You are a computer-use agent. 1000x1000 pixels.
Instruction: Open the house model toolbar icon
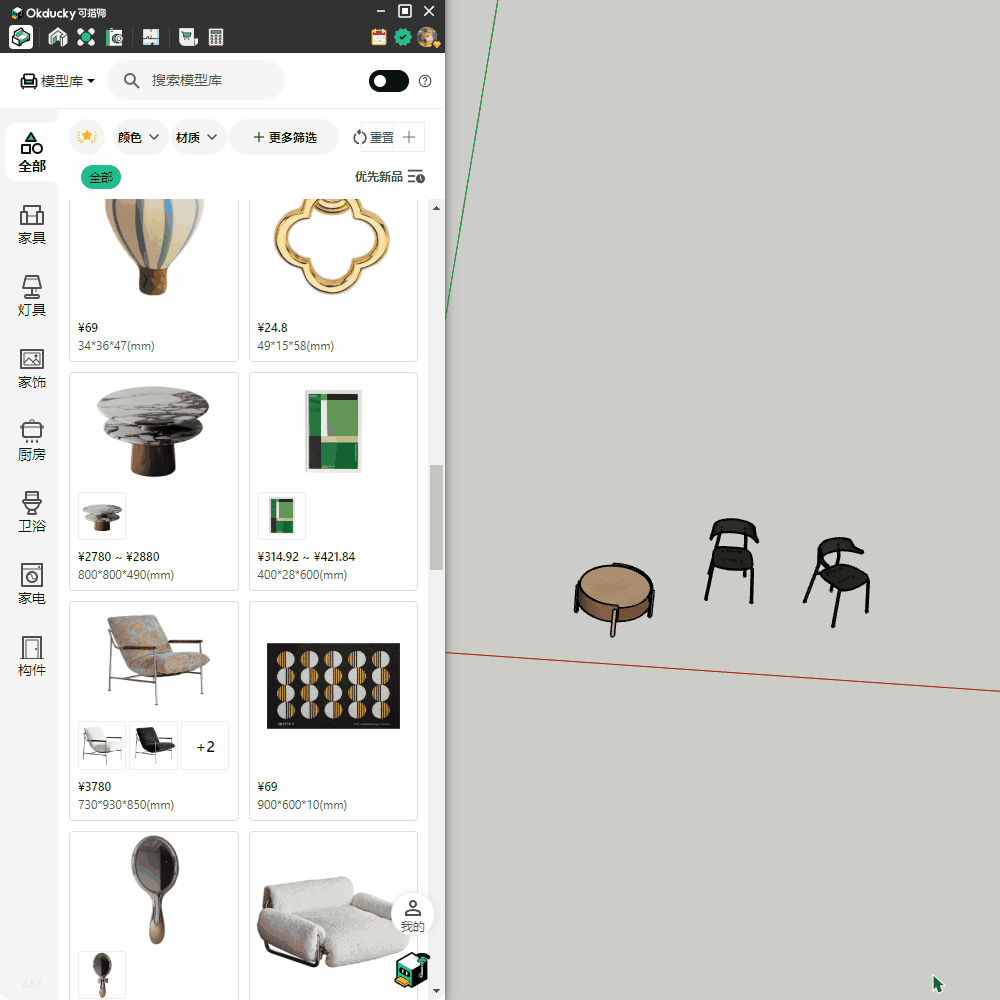(x=58, y=38)
